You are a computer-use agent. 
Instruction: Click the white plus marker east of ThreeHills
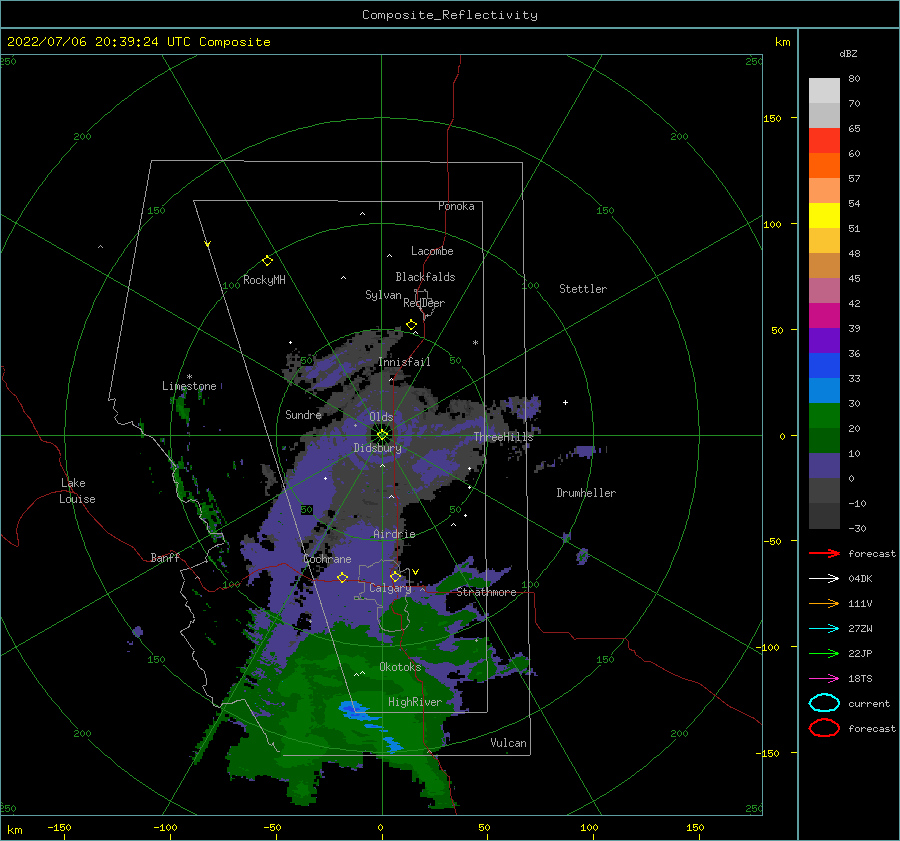[x=565, y=402]
